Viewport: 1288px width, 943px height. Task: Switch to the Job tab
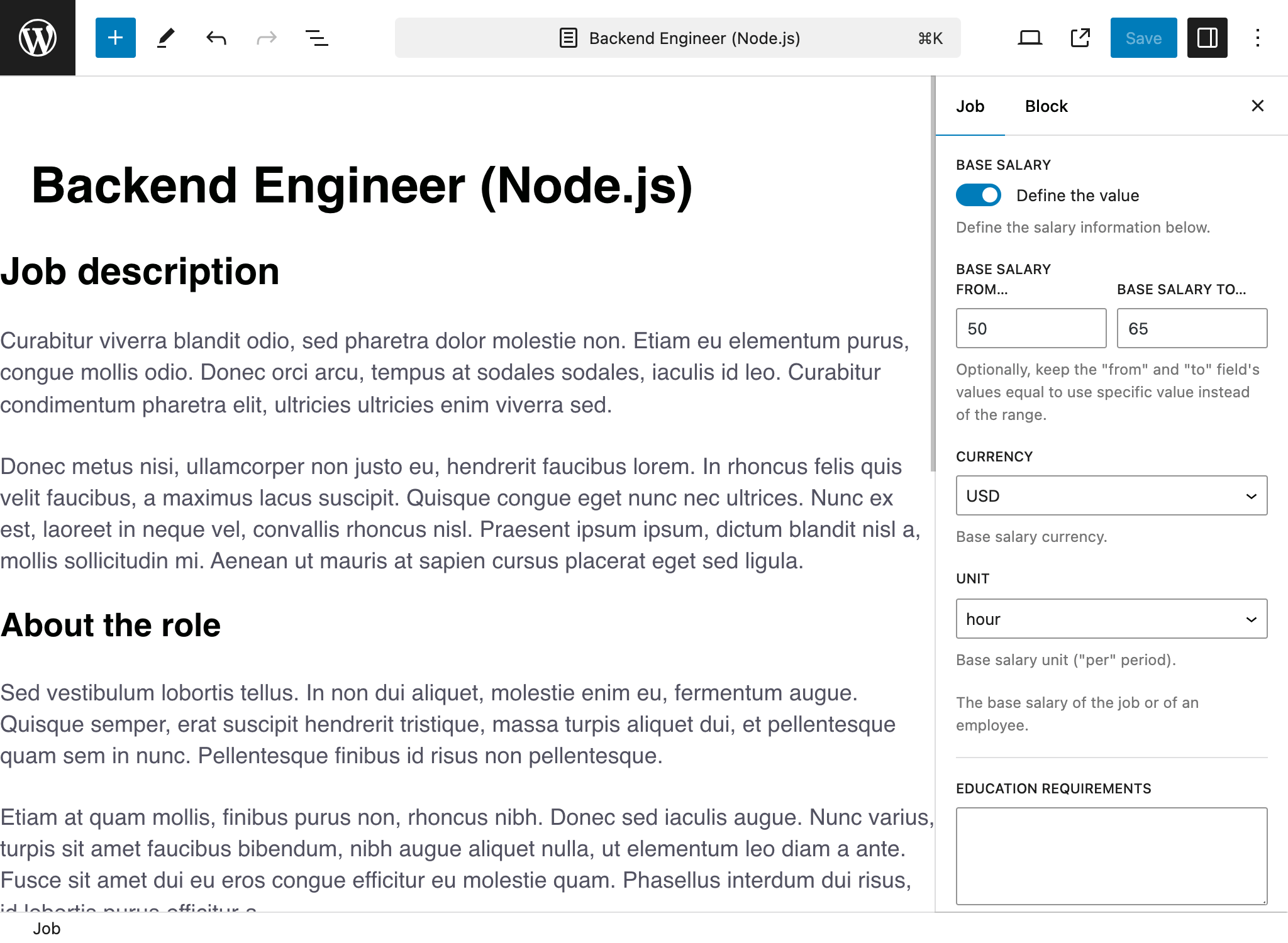(970, 106)
